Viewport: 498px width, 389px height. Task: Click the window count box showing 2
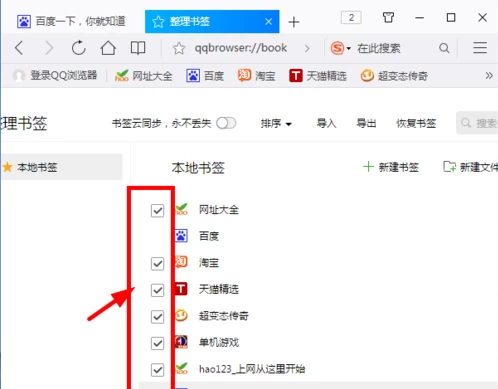tap(351, 17)
